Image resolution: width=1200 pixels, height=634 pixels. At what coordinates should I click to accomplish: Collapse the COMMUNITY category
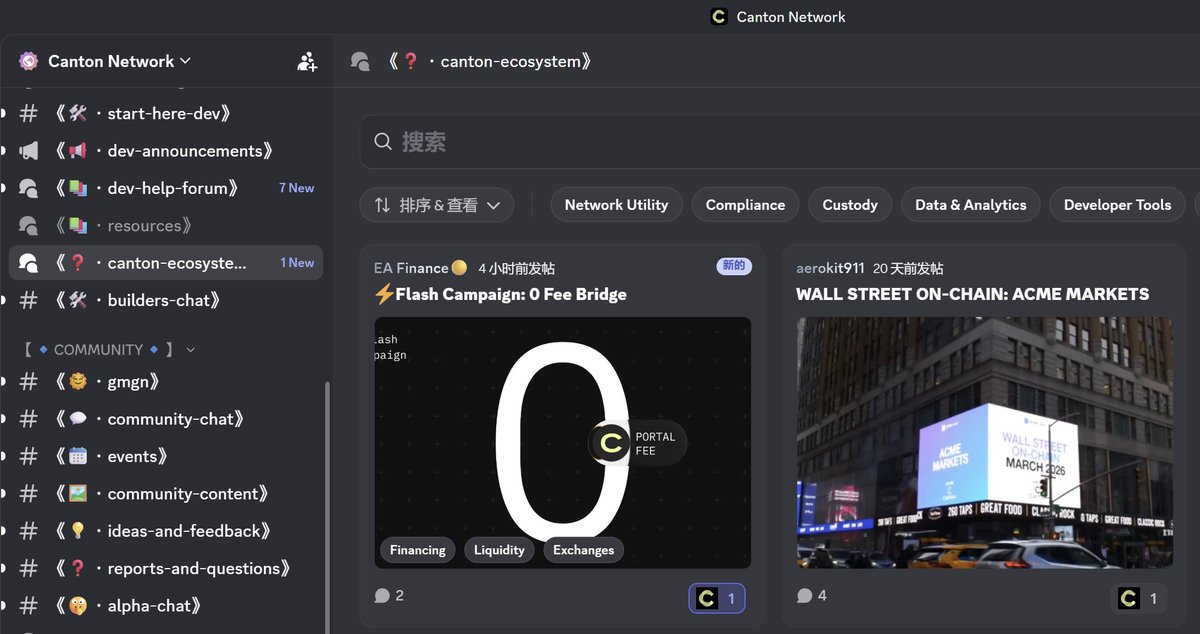point(108,350)
